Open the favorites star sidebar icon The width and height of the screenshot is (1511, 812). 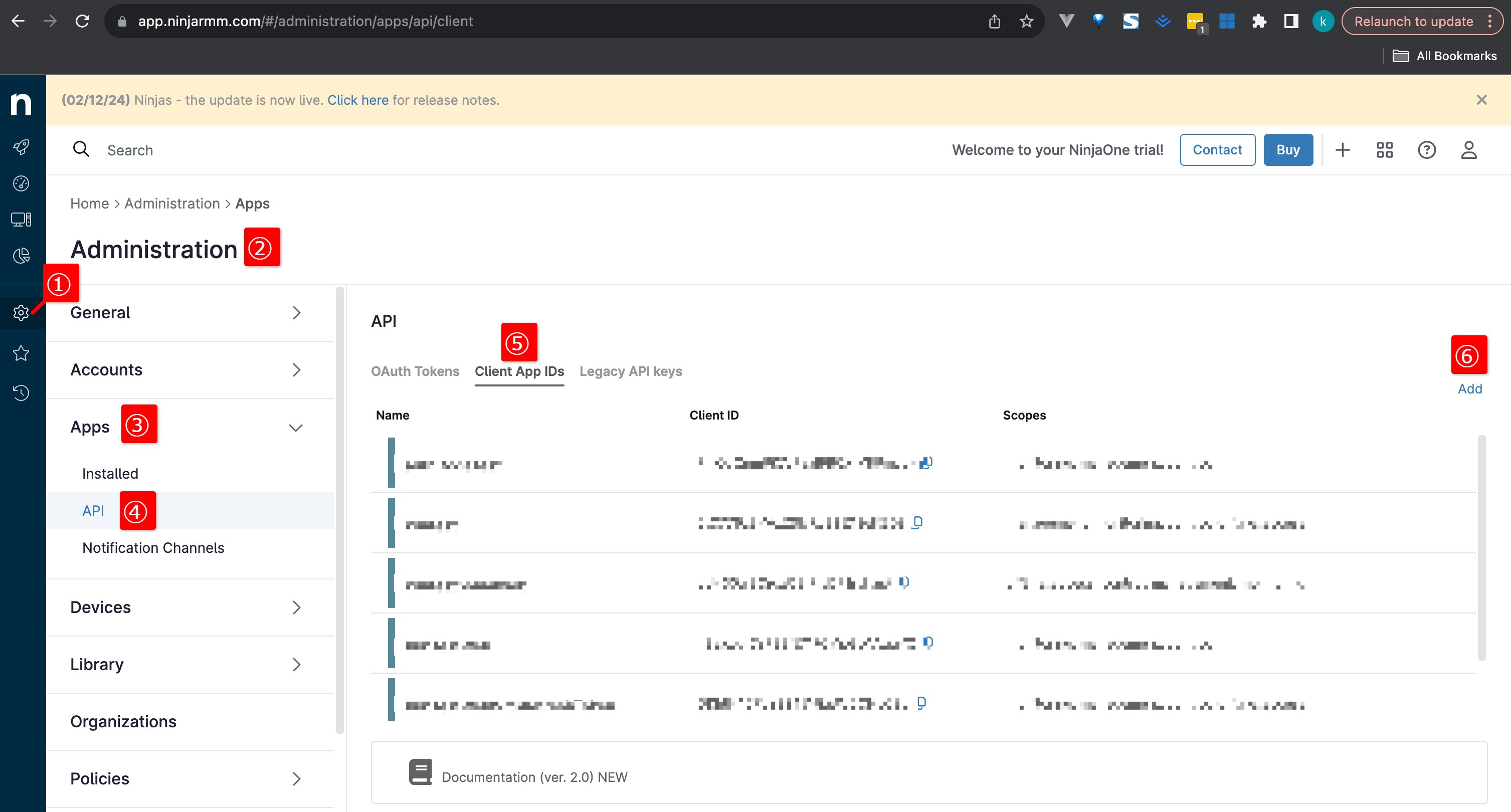21,353
